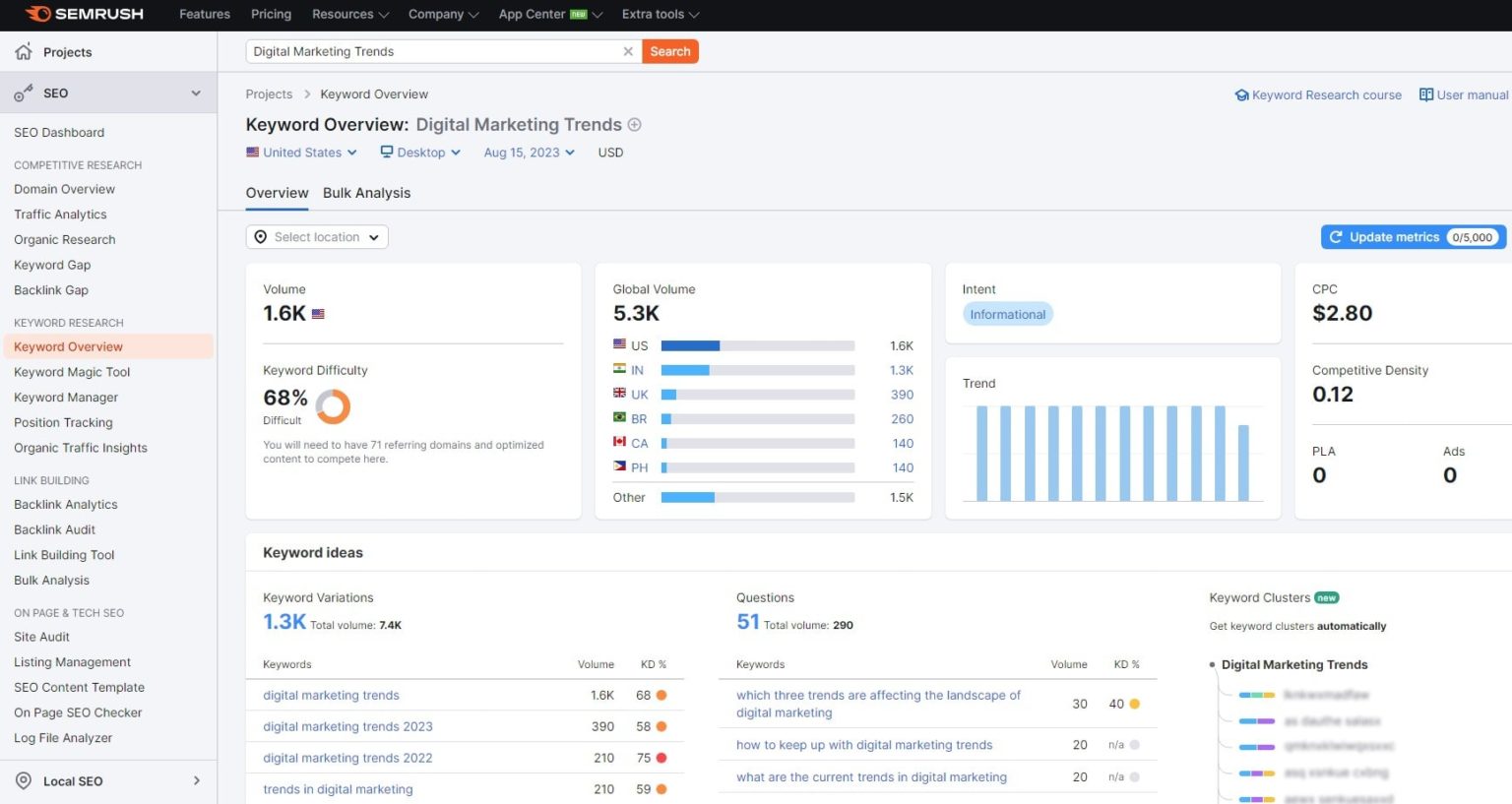Open Projects home icon in sidebar
Image resolution: width=1512 pixels, height=804 pixels.
[x=24, y=51]
